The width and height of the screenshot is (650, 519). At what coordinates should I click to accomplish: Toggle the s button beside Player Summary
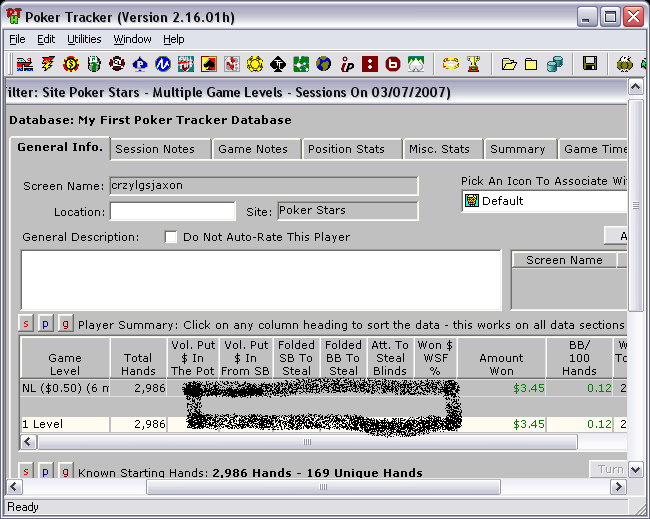click(x=26, y=324)
